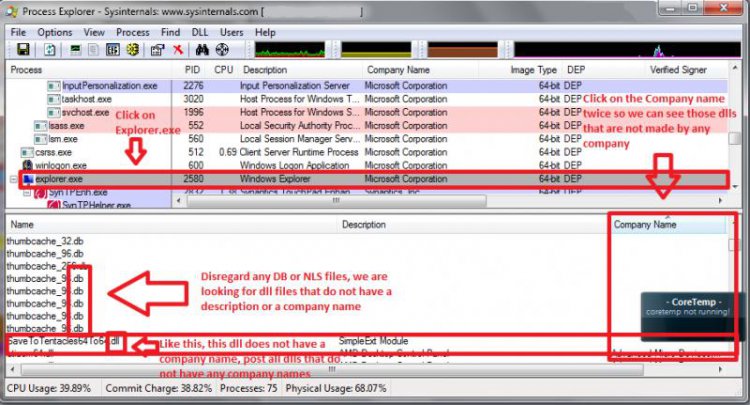Click the lsm.exe process icon

coord(40,139)
